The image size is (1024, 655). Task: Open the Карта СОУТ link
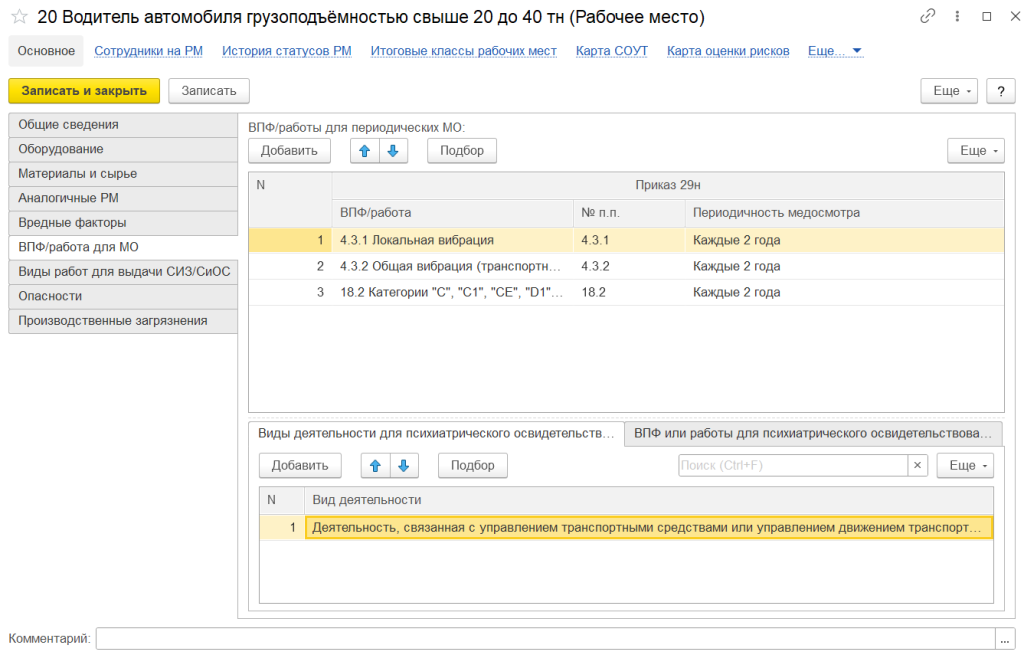(x=612, y=51)
